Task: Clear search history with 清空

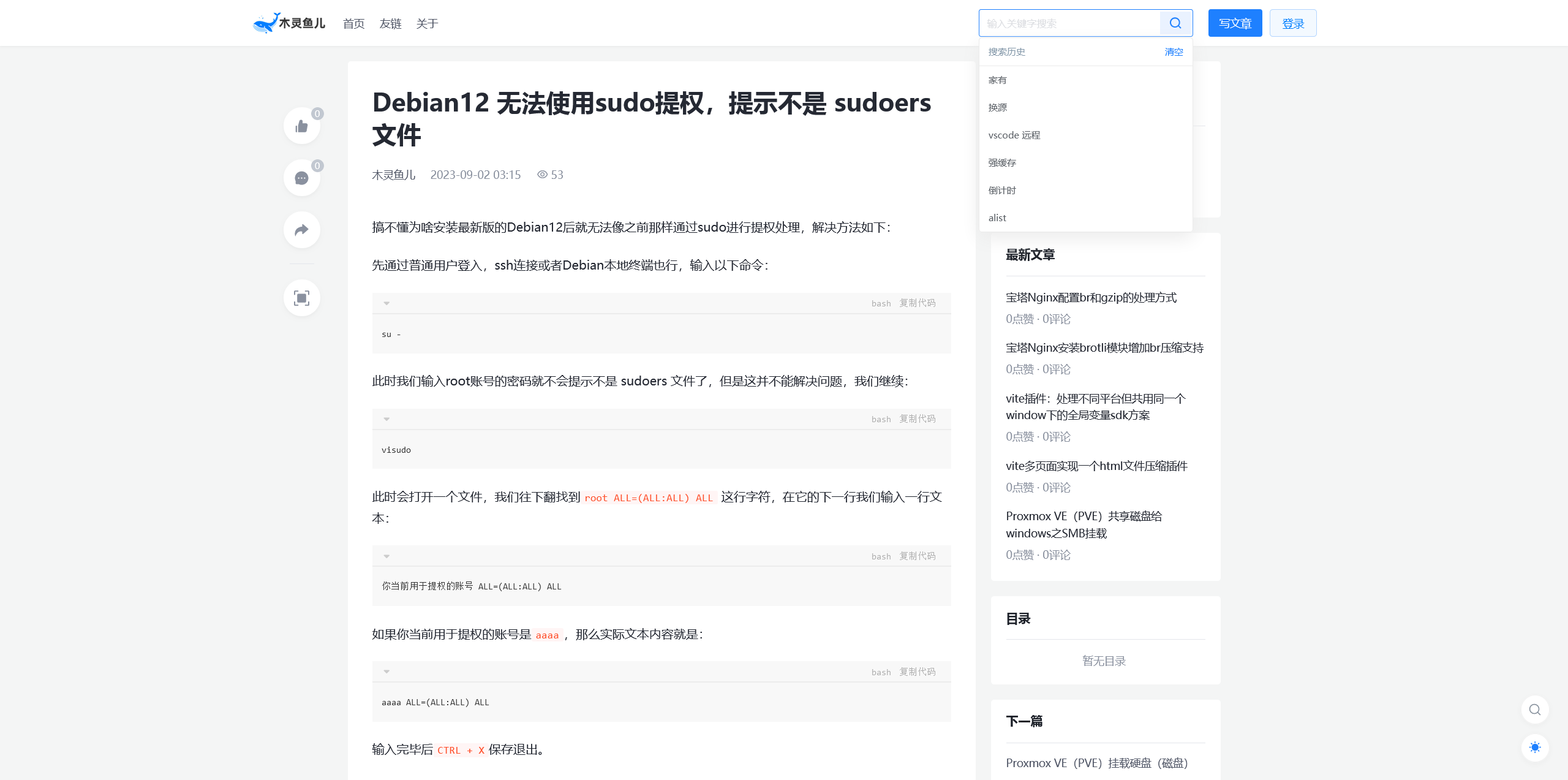Action: (x=1174, y=52)
